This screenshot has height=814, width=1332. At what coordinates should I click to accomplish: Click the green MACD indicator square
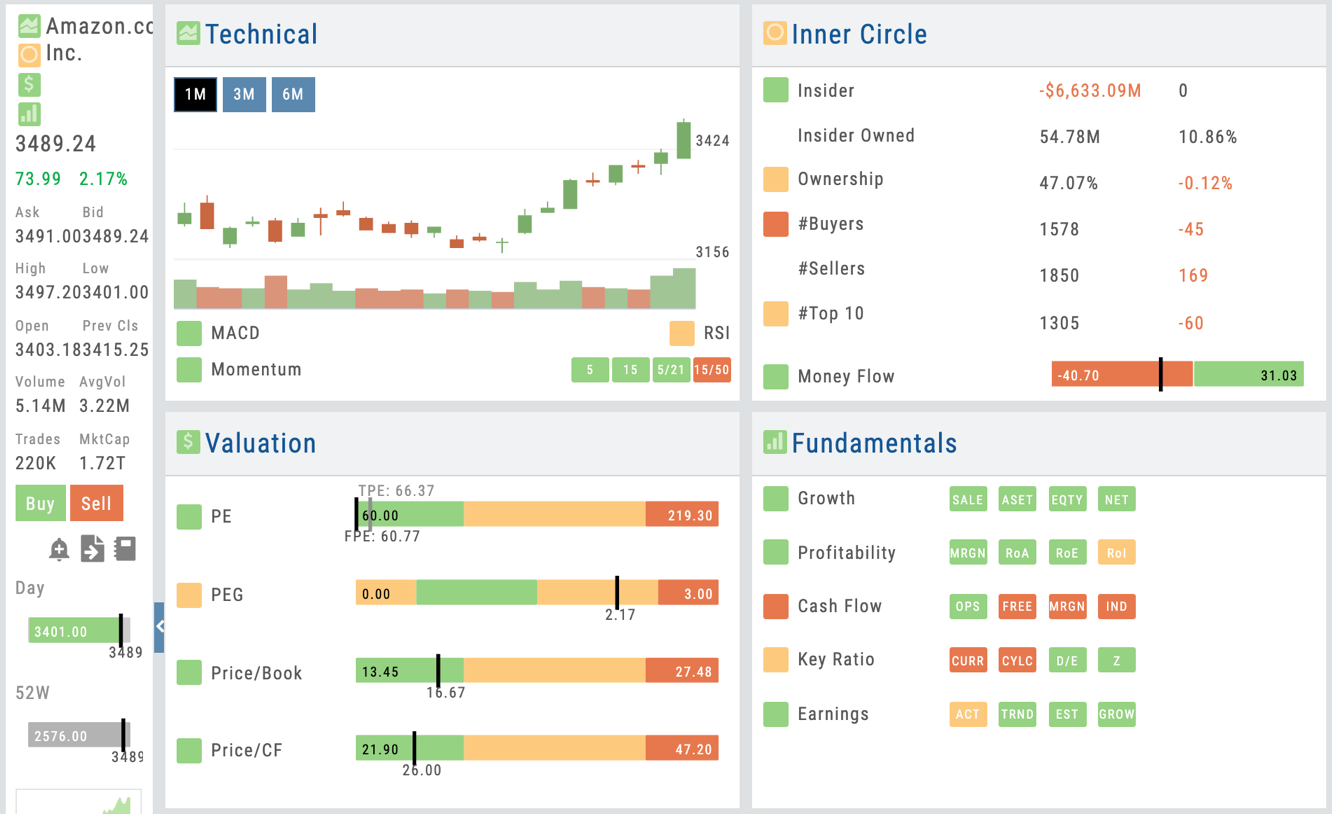[x=189, y=333]
